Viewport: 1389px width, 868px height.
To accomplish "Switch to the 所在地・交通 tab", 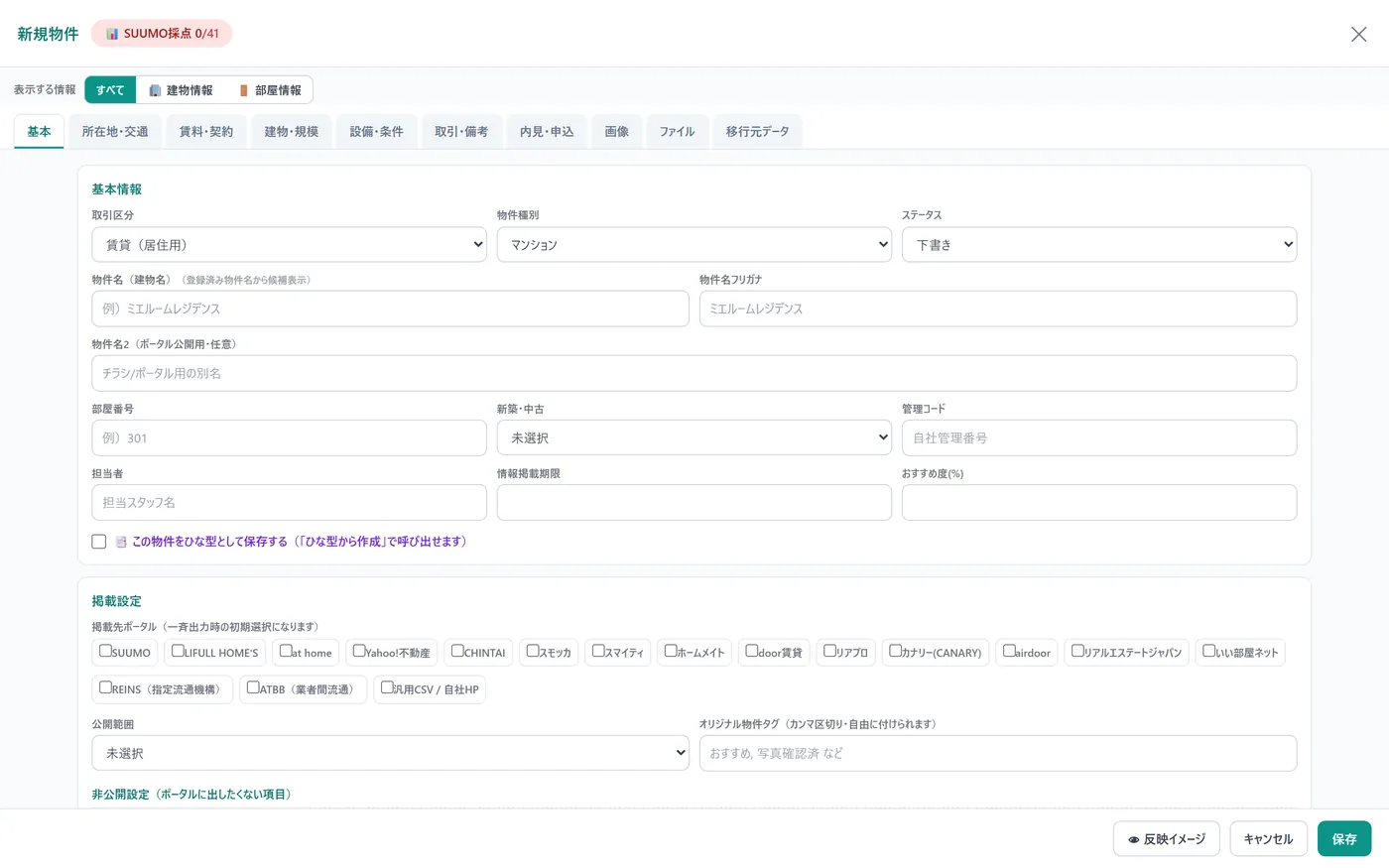I will tap(115, 132).
